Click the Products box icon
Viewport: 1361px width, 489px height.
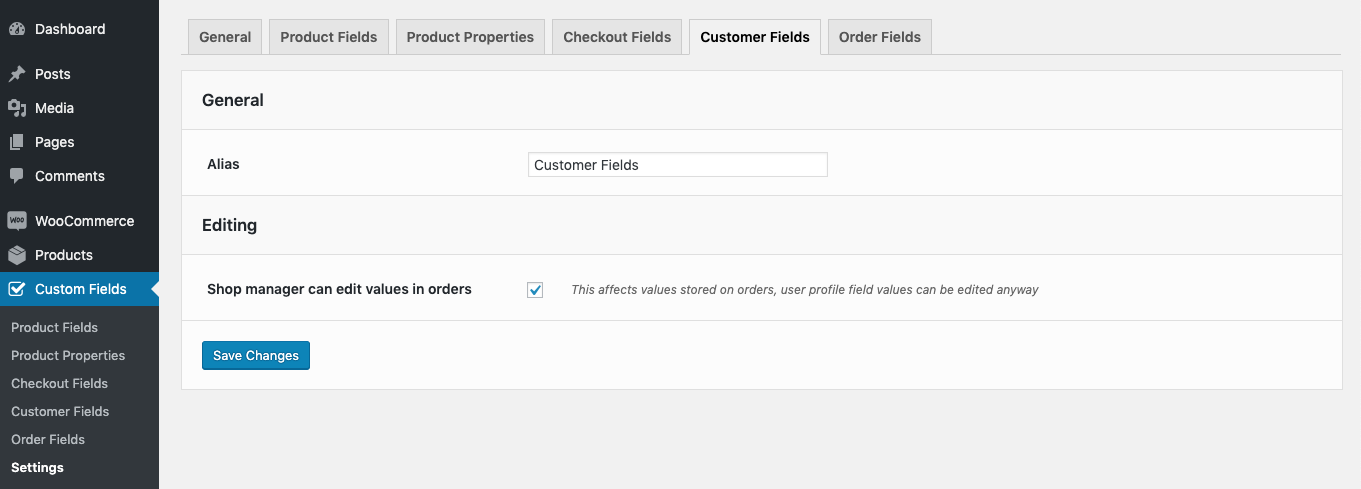[16, 255]
